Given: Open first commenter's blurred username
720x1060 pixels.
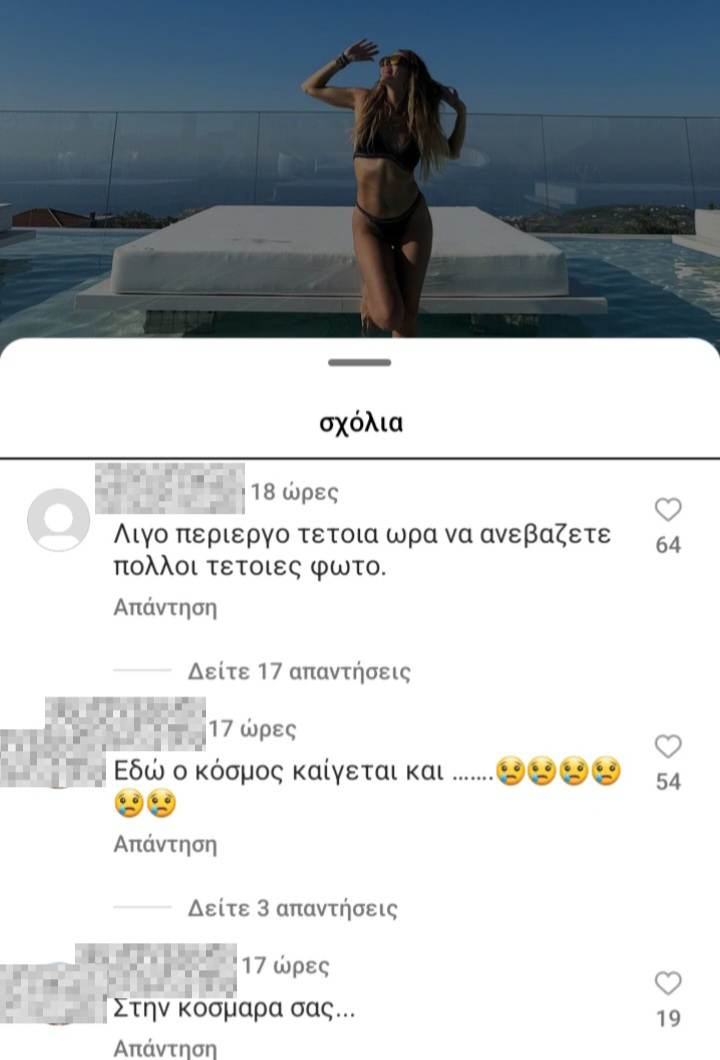Looking at the screenshot, I should tap(170, 488).
